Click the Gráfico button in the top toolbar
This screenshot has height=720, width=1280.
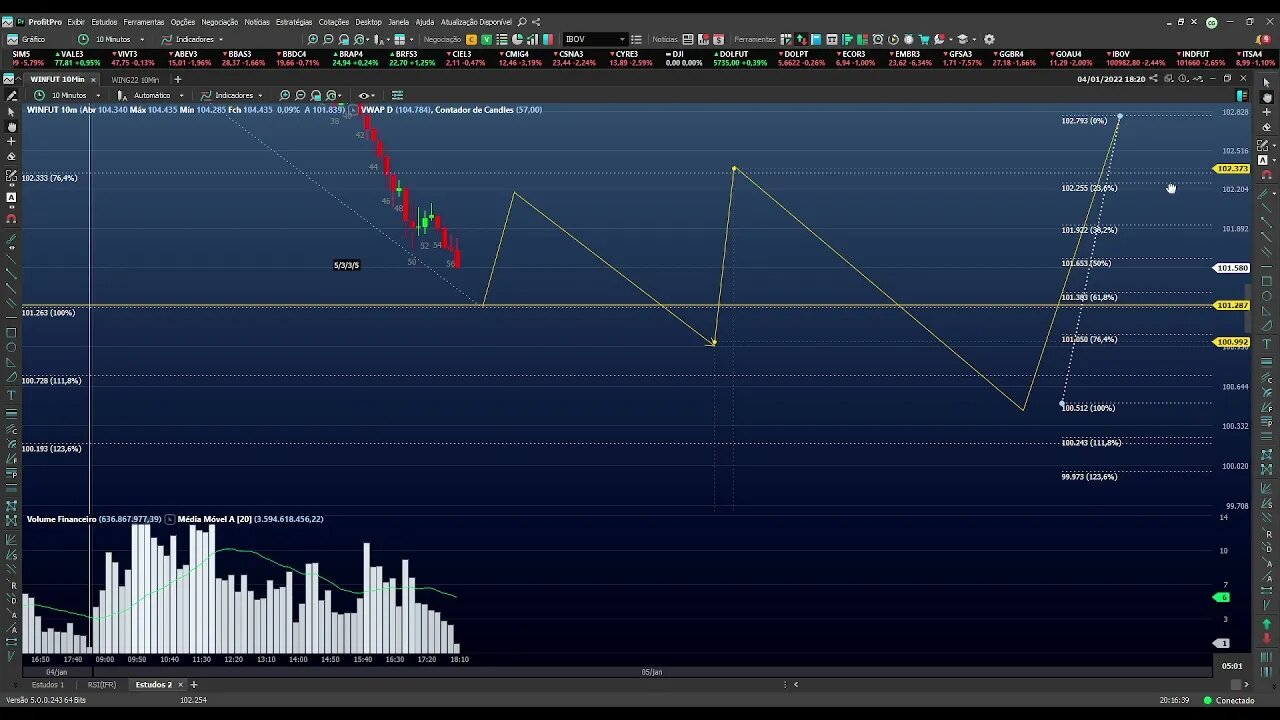click(26, 39)
